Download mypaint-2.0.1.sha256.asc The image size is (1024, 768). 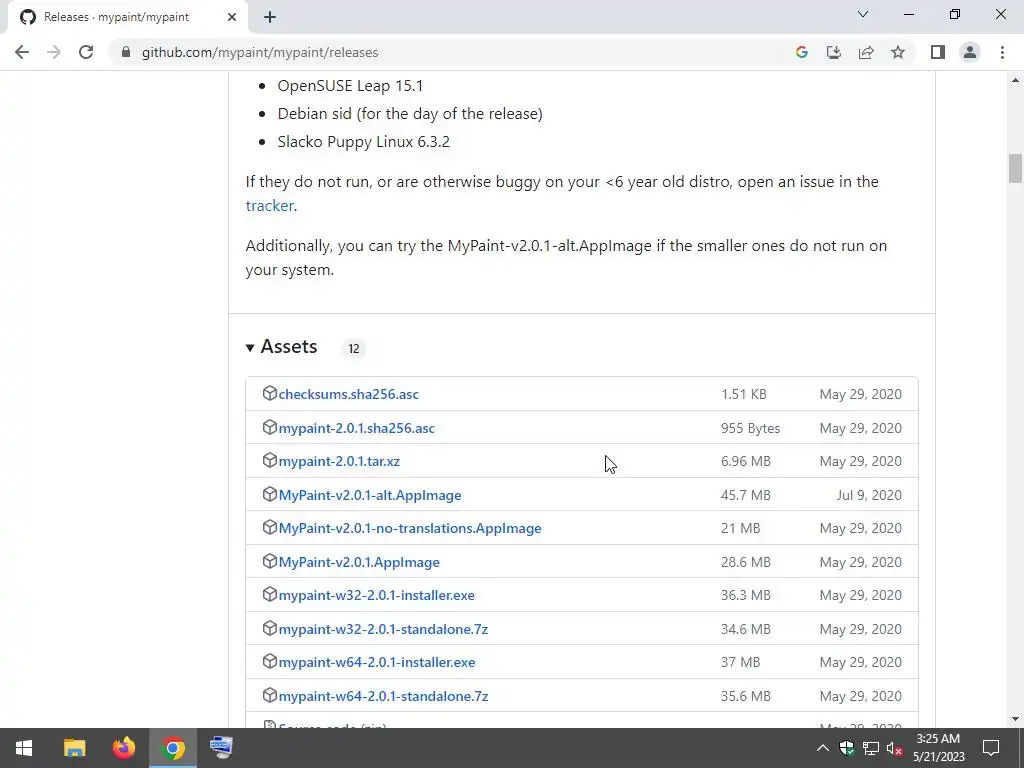pos(357,428)
